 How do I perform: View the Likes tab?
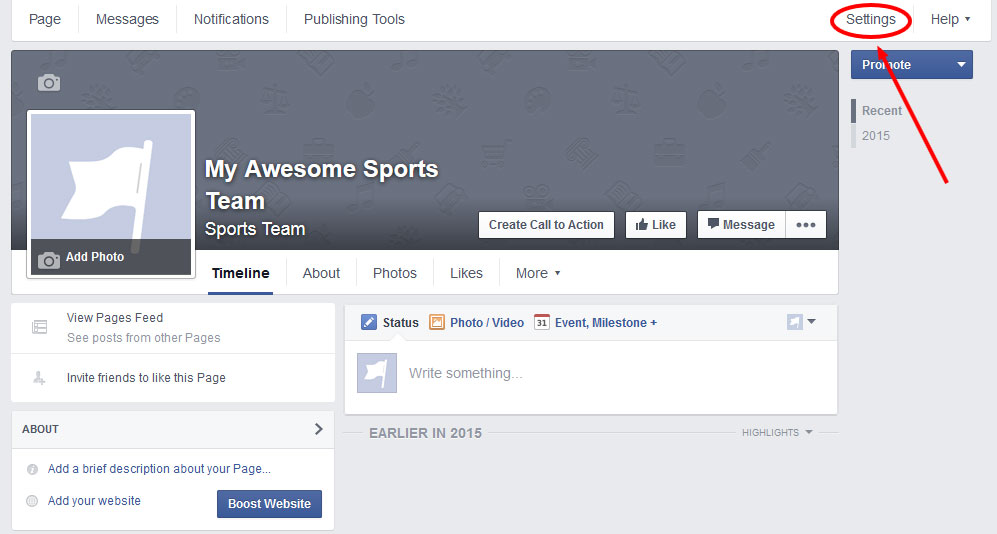click(466, 273)
